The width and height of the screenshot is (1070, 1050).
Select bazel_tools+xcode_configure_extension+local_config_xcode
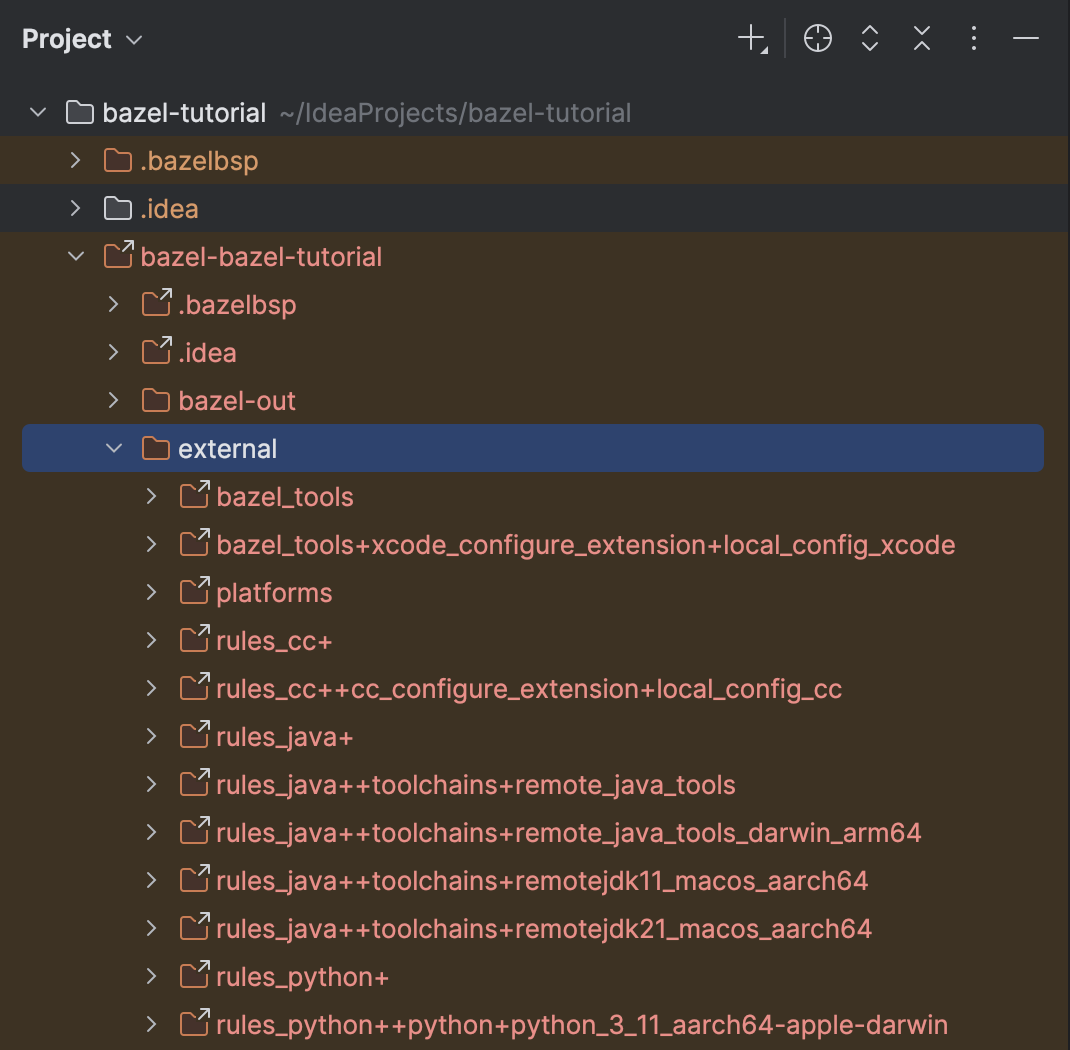(586, 544)
